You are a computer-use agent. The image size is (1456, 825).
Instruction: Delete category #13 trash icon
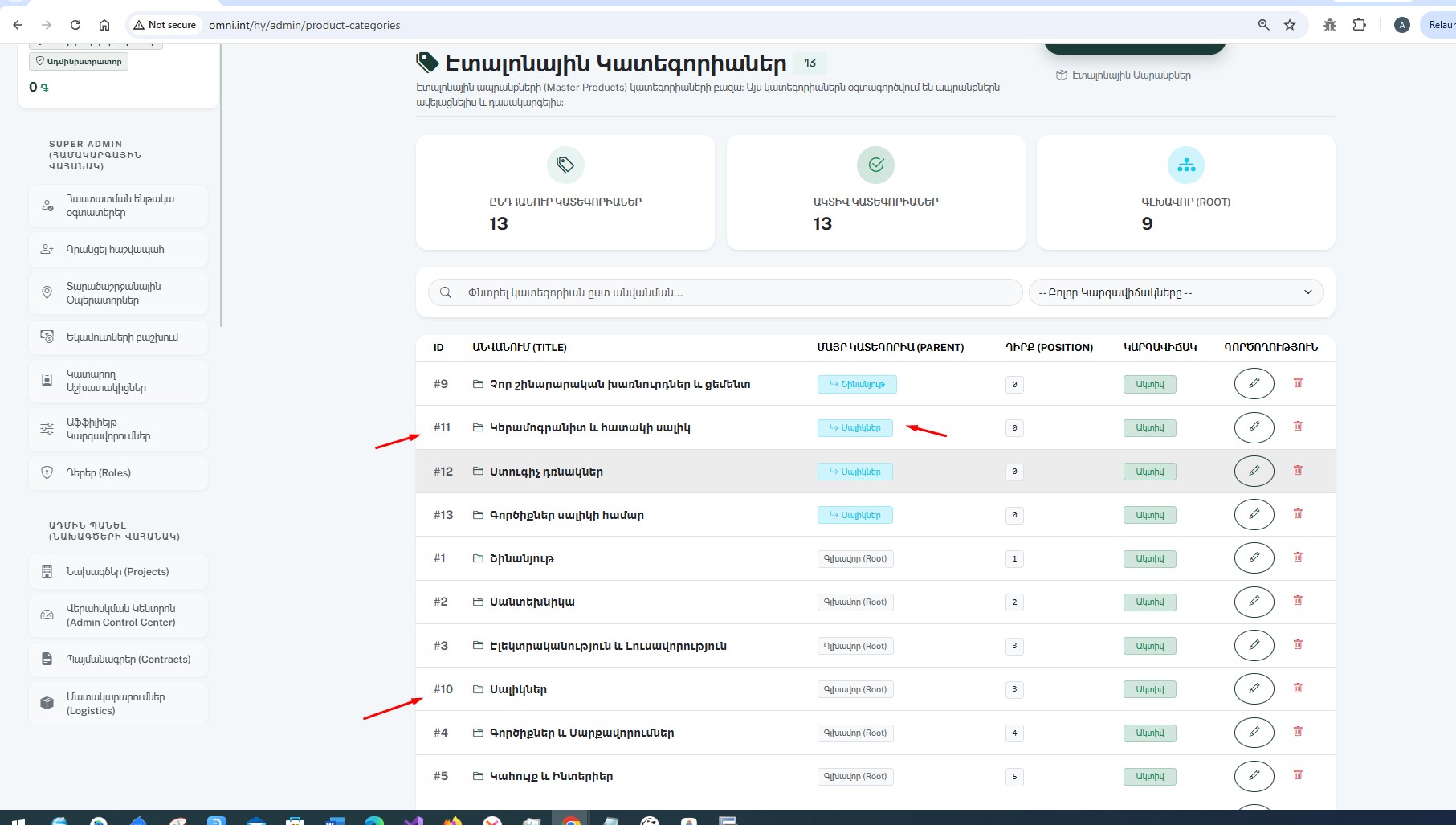(x=1298, y=514)
